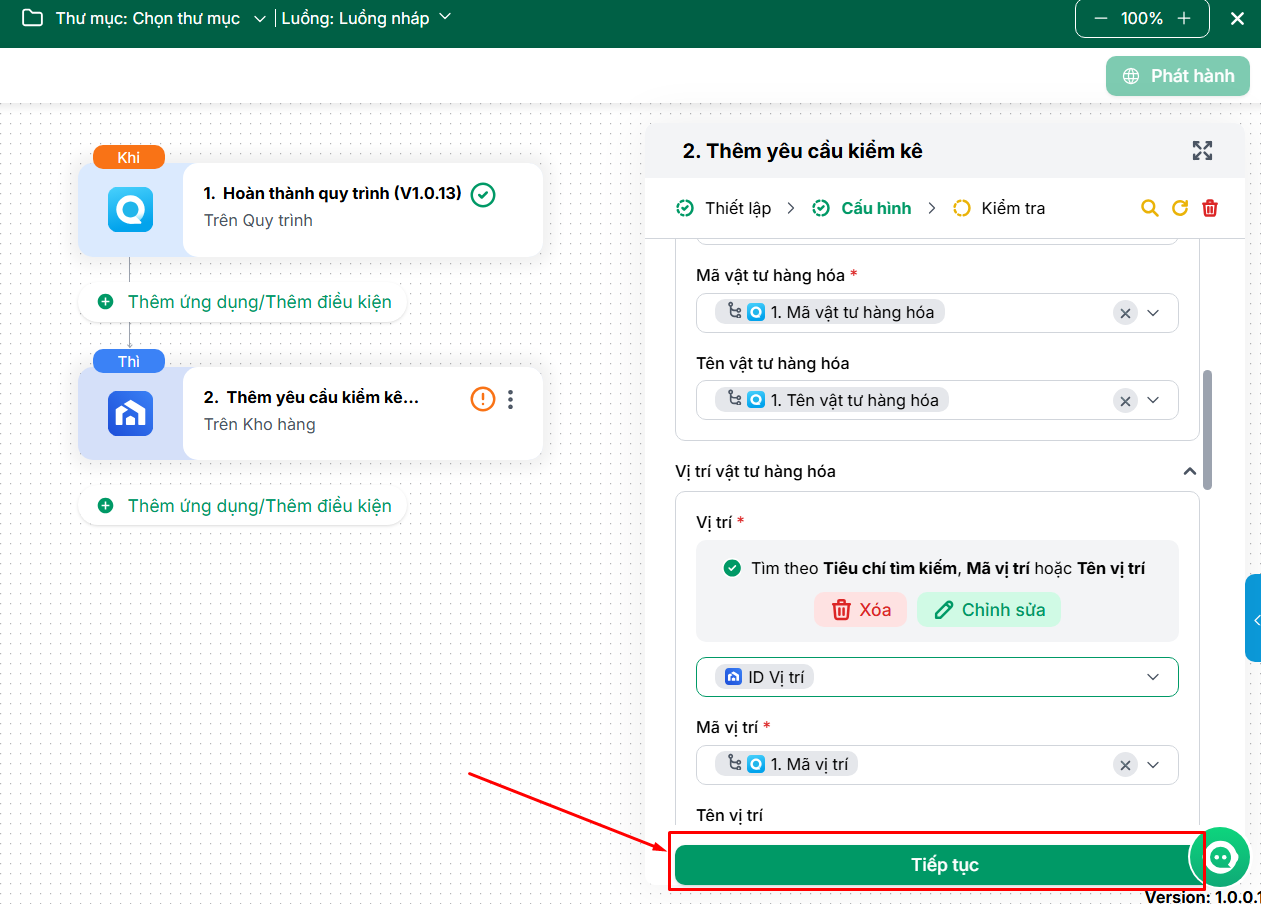
Task: Click the green check status of step 1
Action: click(482, 194)
